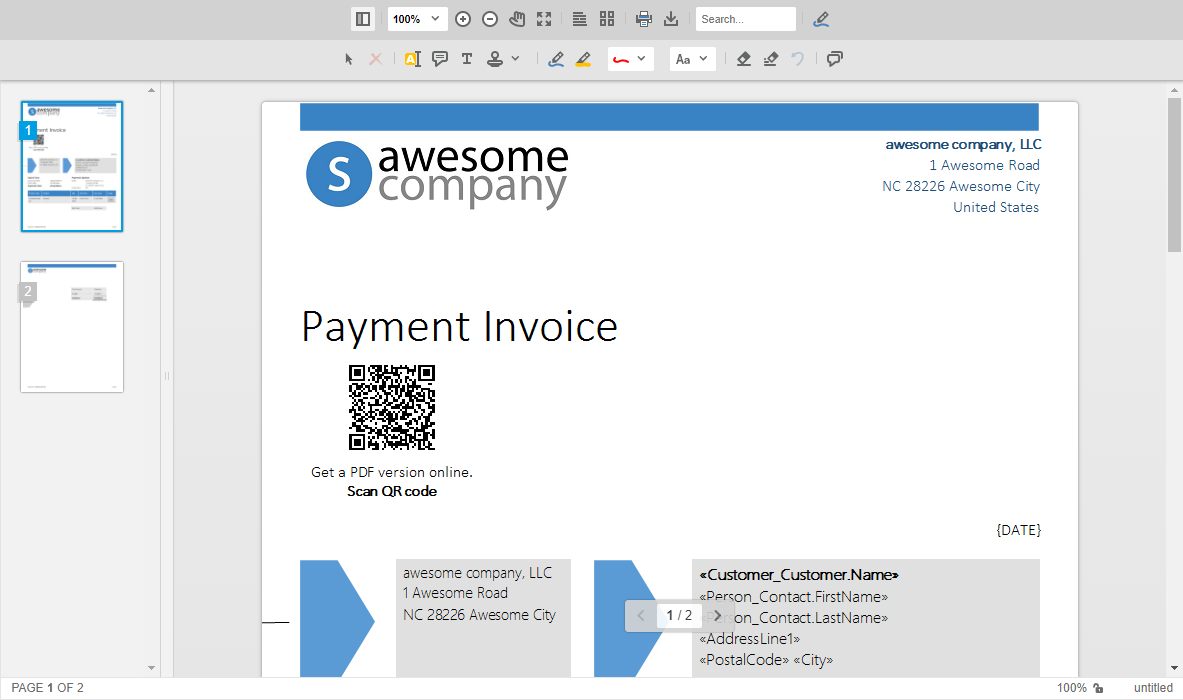
Task: Click the «PostalCode» «City» merge field line
Action: [766, 660]
